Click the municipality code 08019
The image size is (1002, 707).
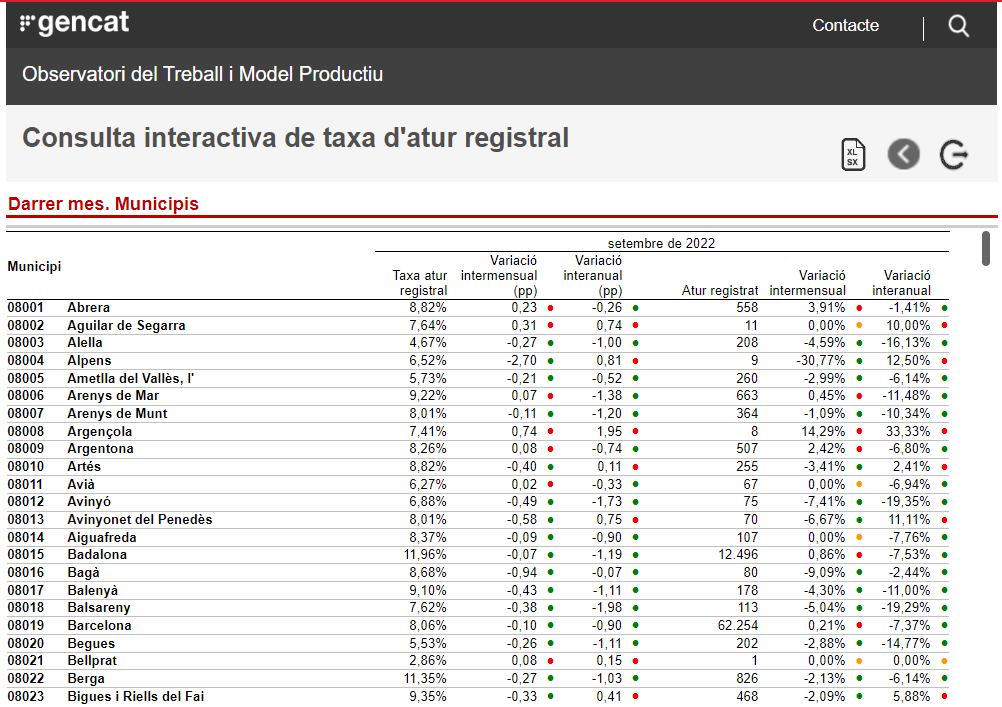(x=26, y=626)
